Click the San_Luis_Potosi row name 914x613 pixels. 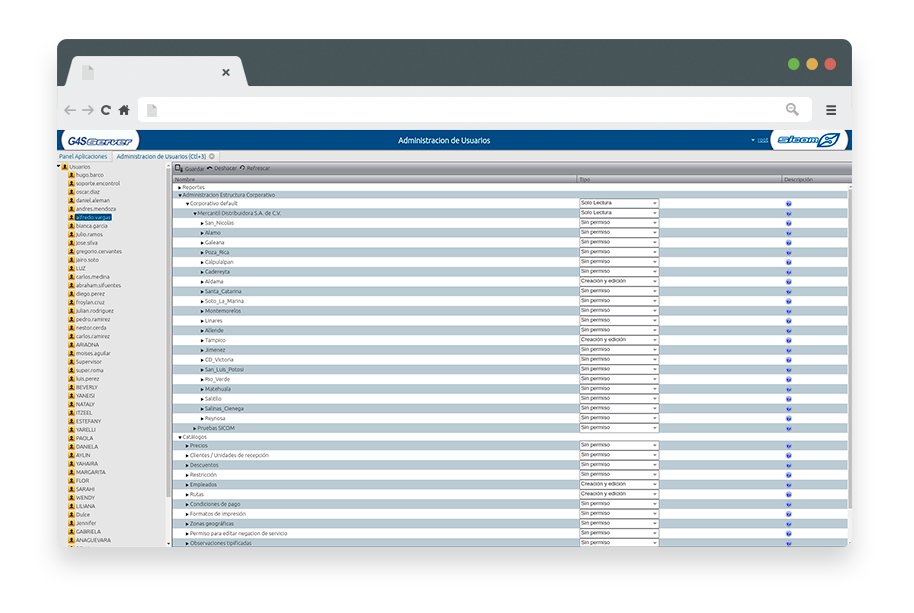(x=224, y=370)
